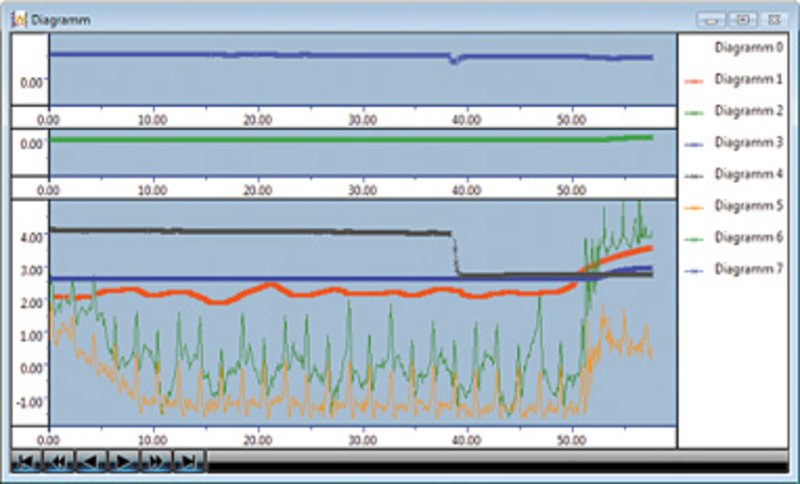The image size is (800, 484).
Task: Select Diagramm 5 orange legend entry
Action: pyautogui.click(x=733, y=206)
